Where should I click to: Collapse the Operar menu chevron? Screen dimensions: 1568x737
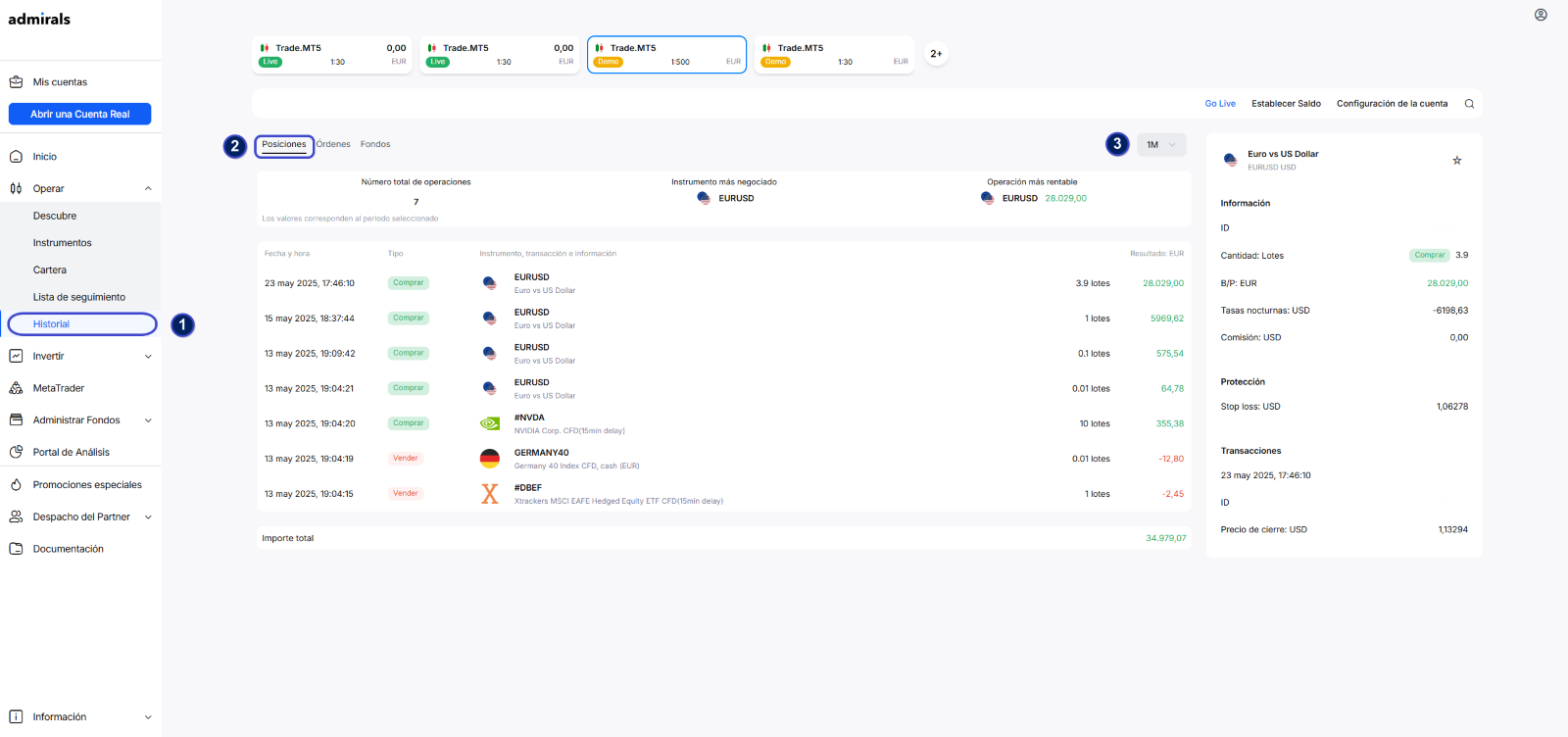coord(148,189)
